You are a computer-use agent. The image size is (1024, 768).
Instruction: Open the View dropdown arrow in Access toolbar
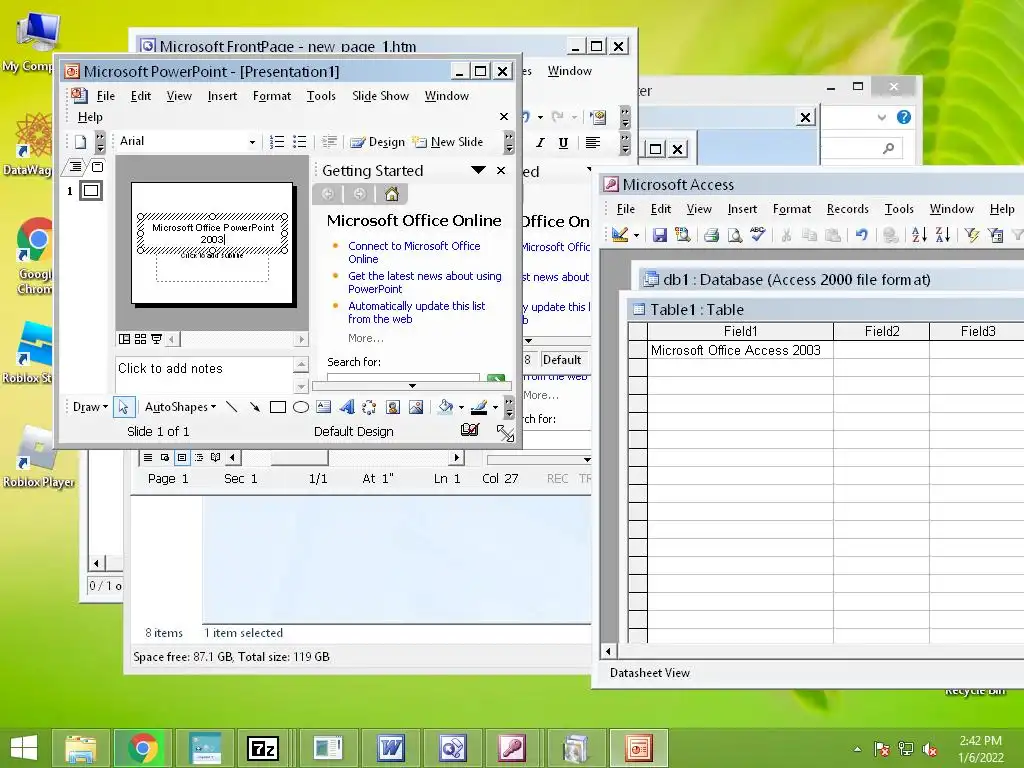(636, 235)
